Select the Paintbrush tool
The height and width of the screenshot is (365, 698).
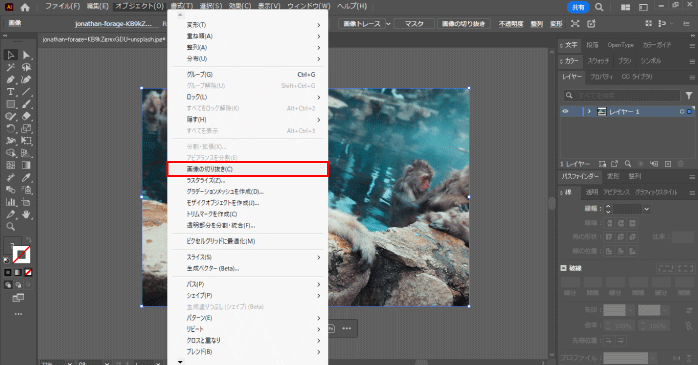pos(26,104)
